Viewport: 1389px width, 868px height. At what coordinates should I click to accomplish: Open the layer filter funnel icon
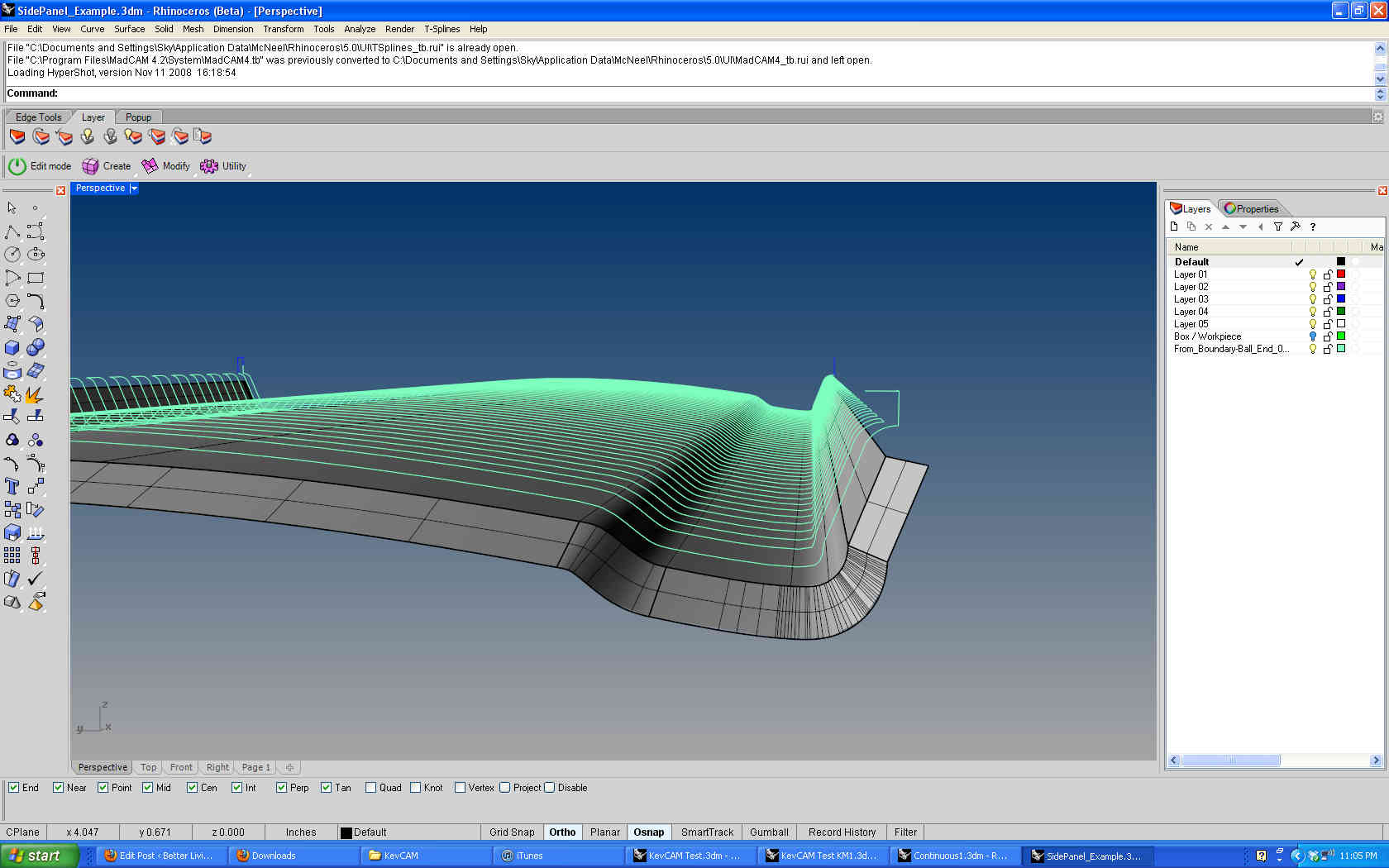coord(1277,227)
